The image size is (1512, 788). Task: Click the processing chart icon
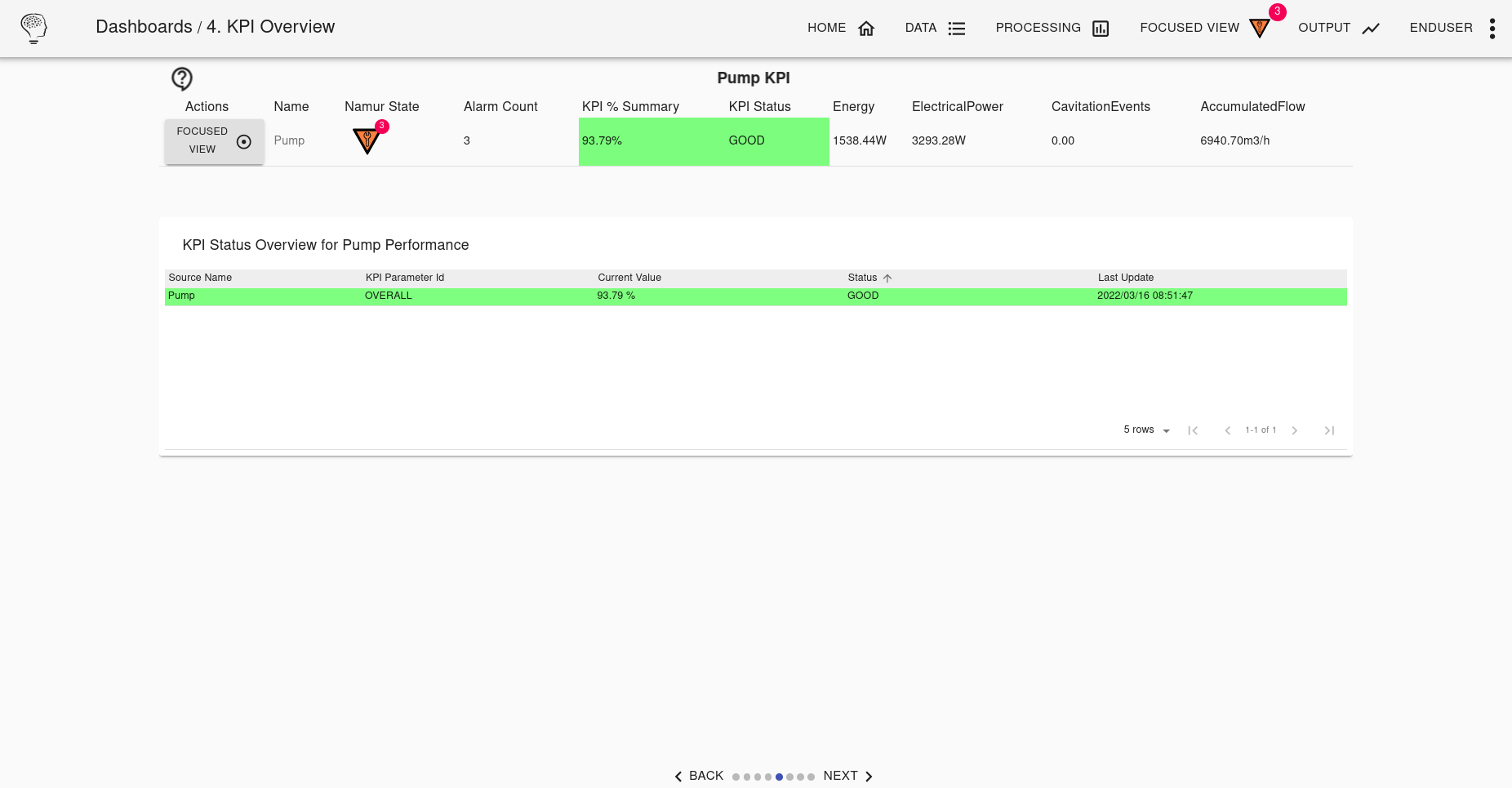tap(1101, 29)
